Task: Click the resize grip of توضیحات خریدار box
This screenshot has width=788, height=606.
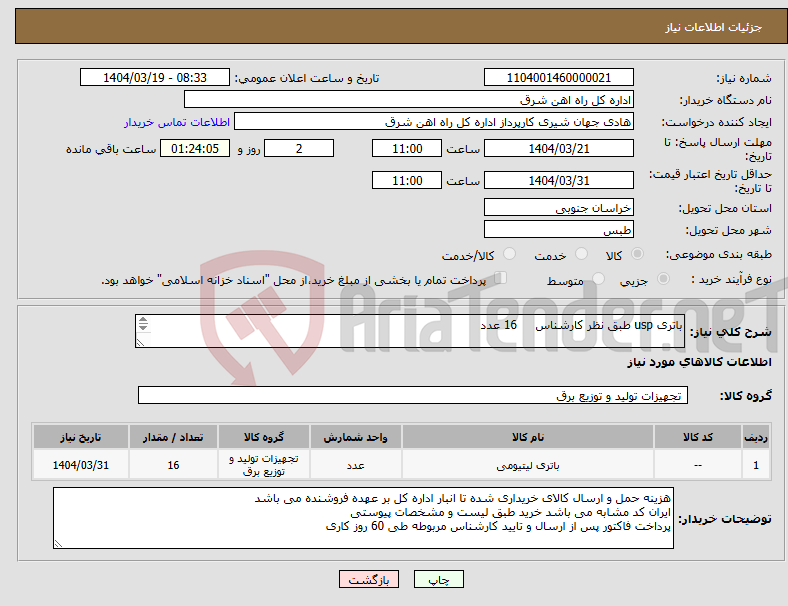Action: [58, 544]
